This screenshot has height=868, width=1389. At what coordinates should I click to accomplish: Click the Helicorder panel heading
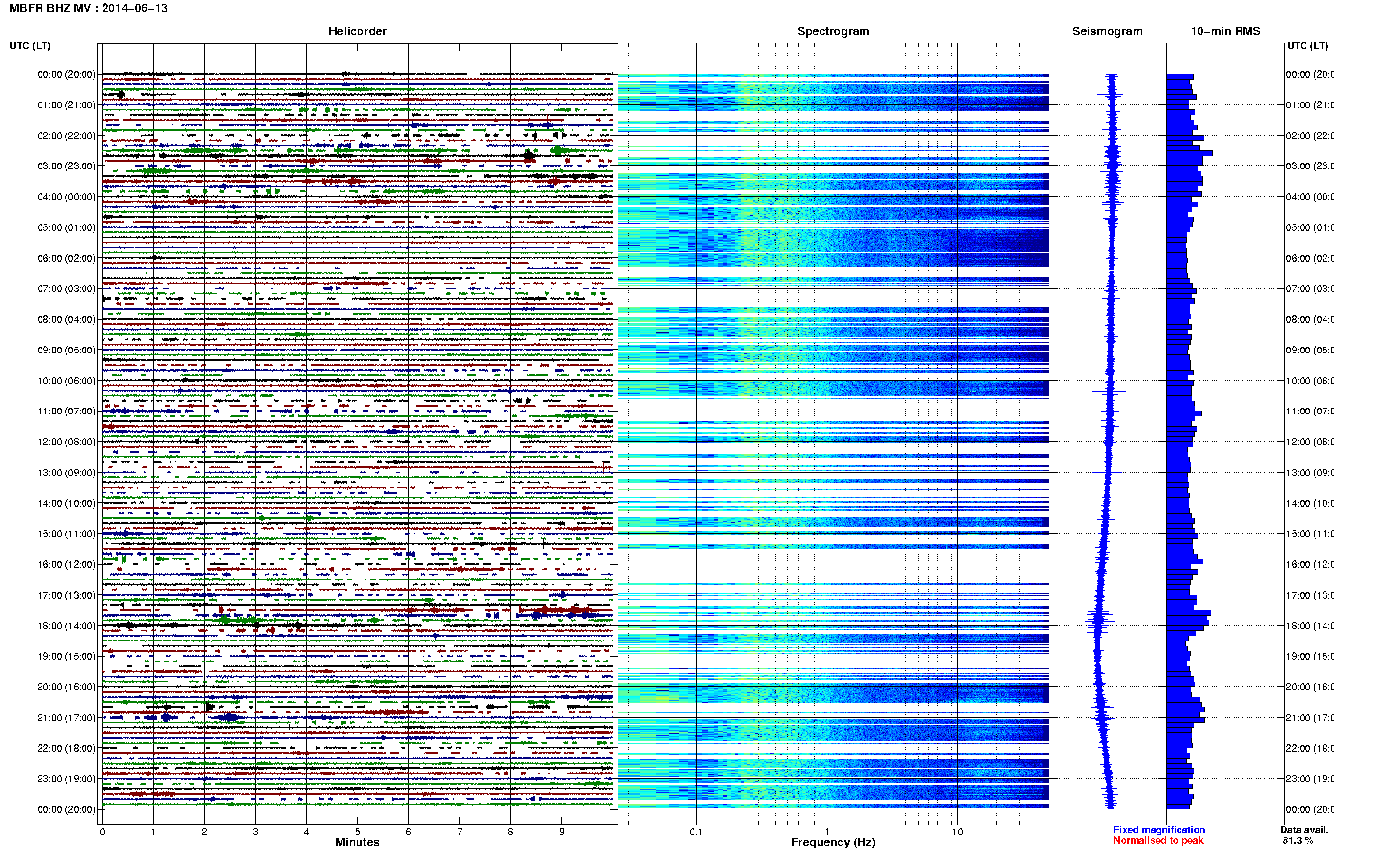(357, 32)
